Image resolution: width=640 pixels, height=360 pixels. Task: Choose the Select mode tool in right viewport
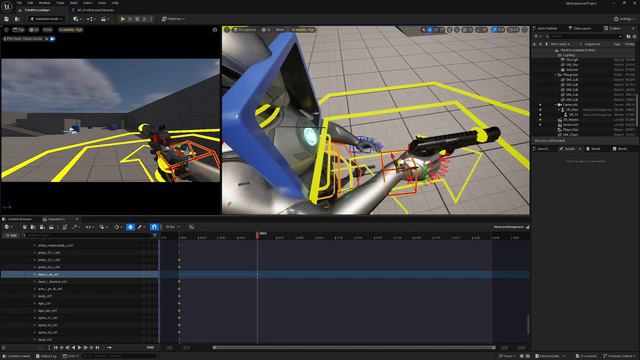[424, 30]
